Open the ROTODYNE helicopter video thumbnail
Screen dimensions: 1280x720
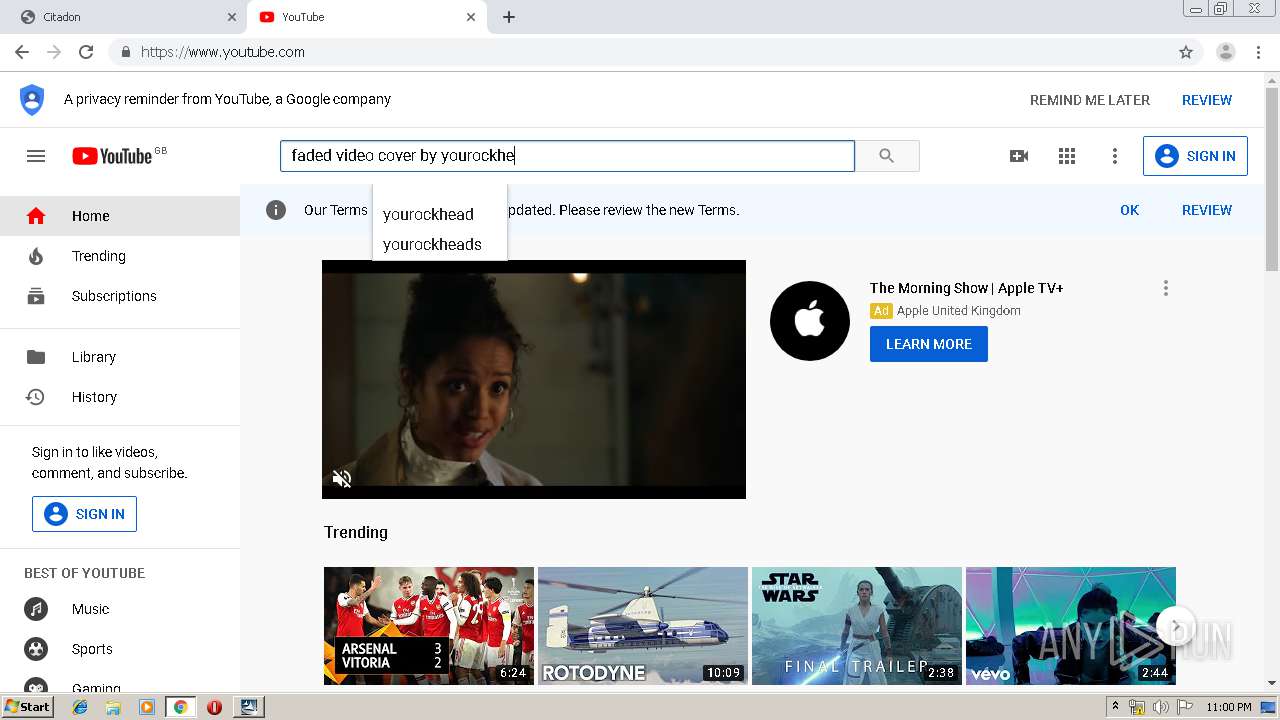pyautogui.click(x=643, y=626)
